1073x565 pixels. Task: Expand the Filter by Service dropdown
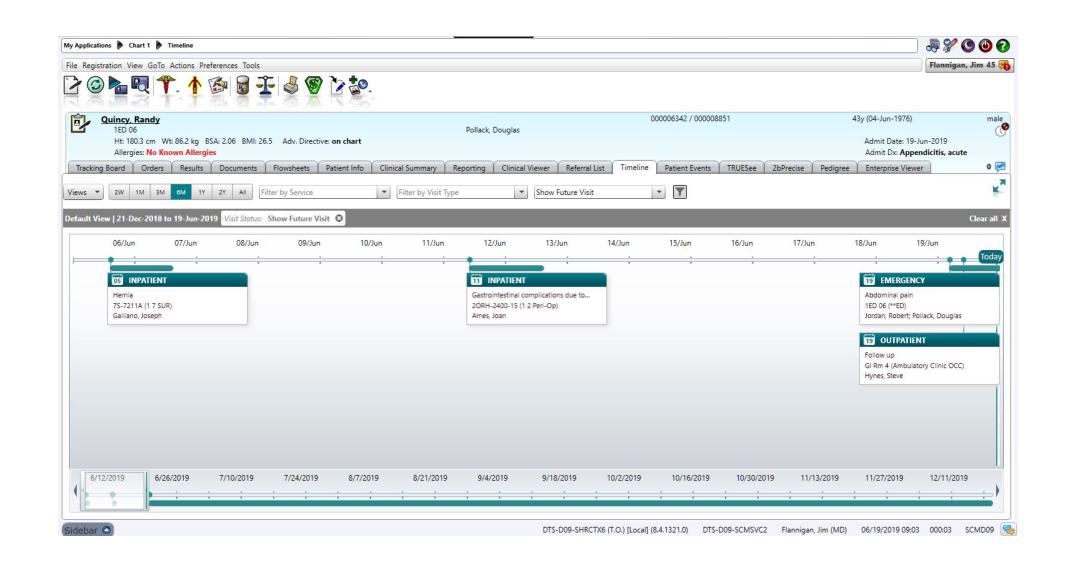pos(384,192)
